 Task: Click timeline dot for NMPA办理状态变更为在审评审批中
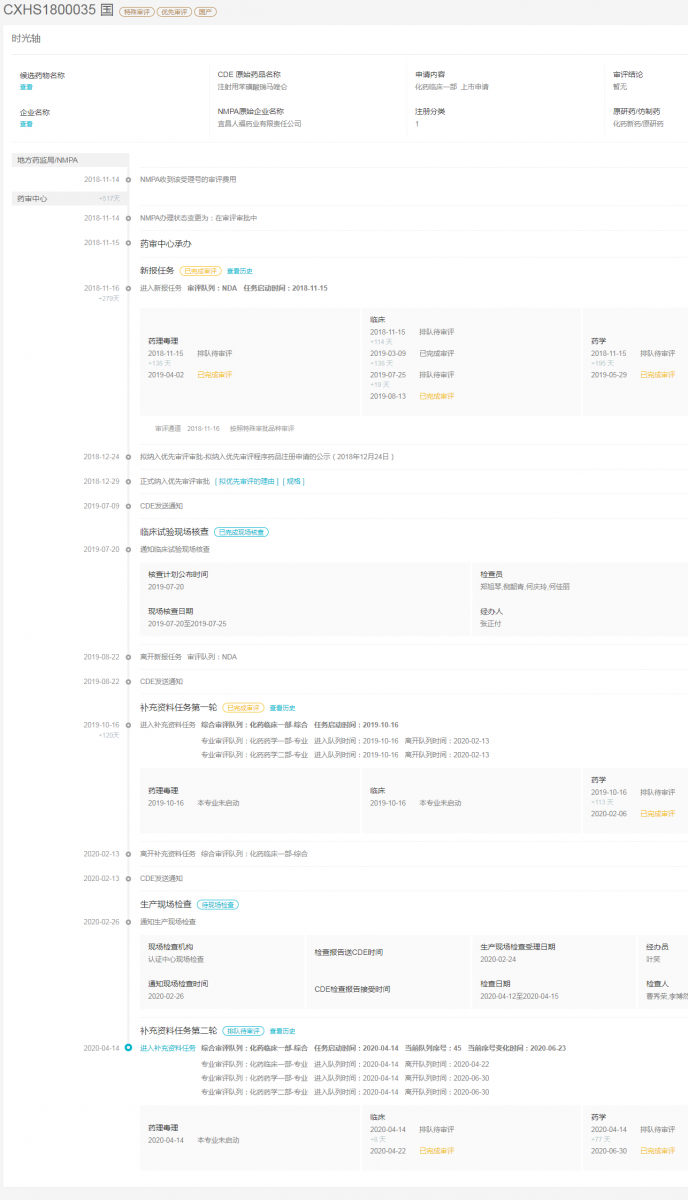click(x=128, y=218)
